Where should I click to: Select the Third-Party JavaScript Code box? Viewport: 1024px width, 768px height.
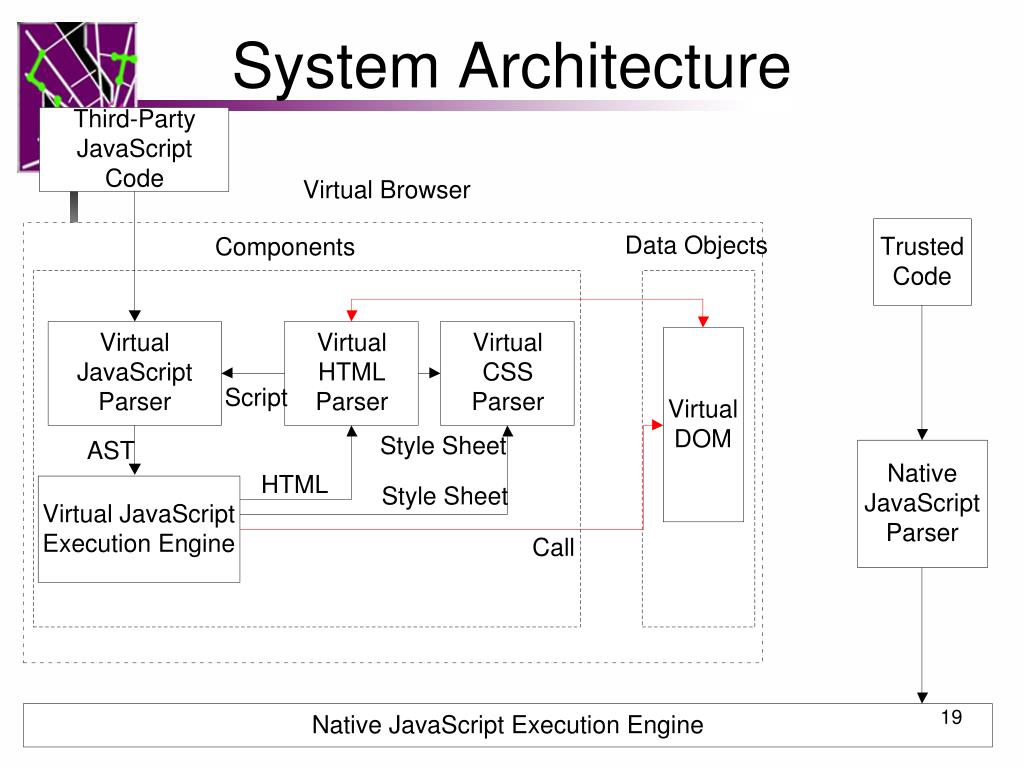point(134,150)
